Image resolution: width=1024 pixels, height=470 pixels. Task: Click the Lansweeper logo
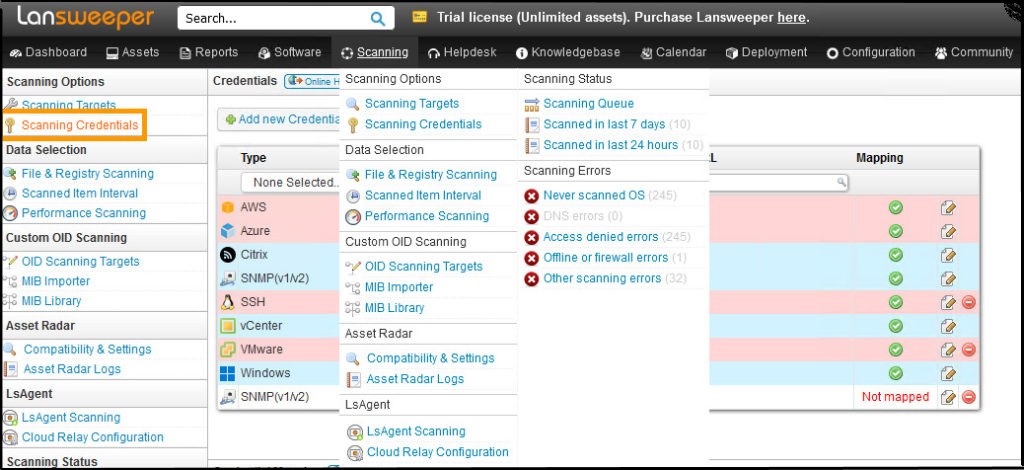tap(84, 18)
